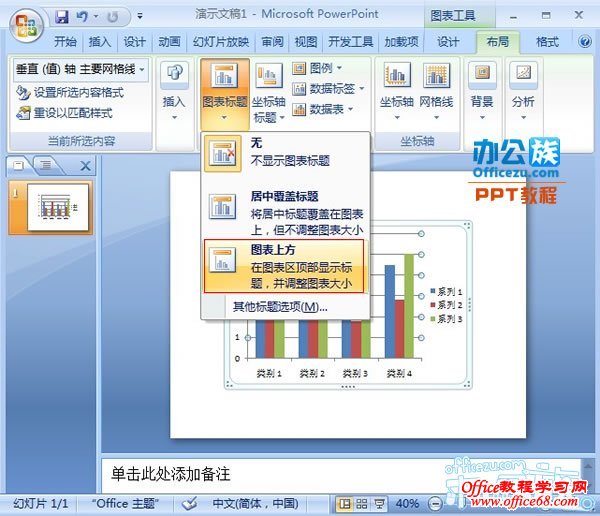Undo the last action
Screen dimensions: 600x516
coord(82,16)
